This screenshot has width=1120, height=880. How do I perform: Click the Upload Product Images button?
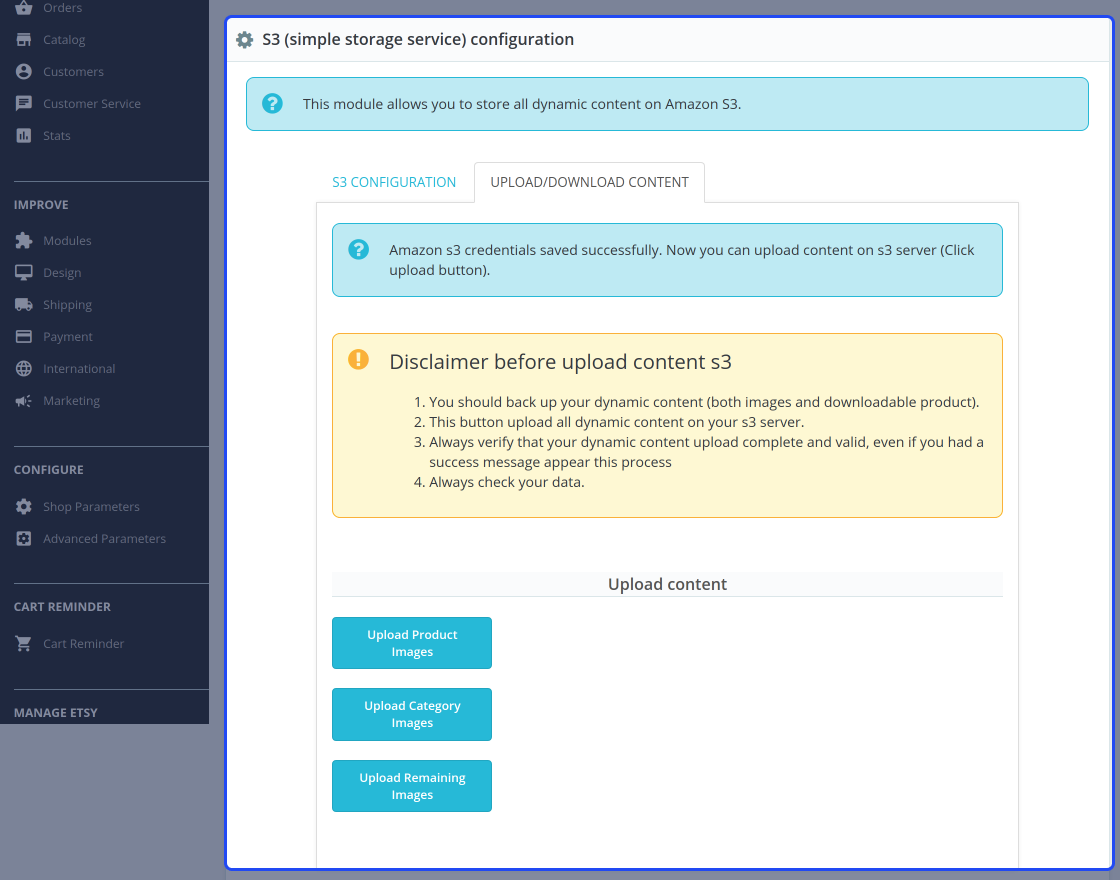tap(412, 643)
